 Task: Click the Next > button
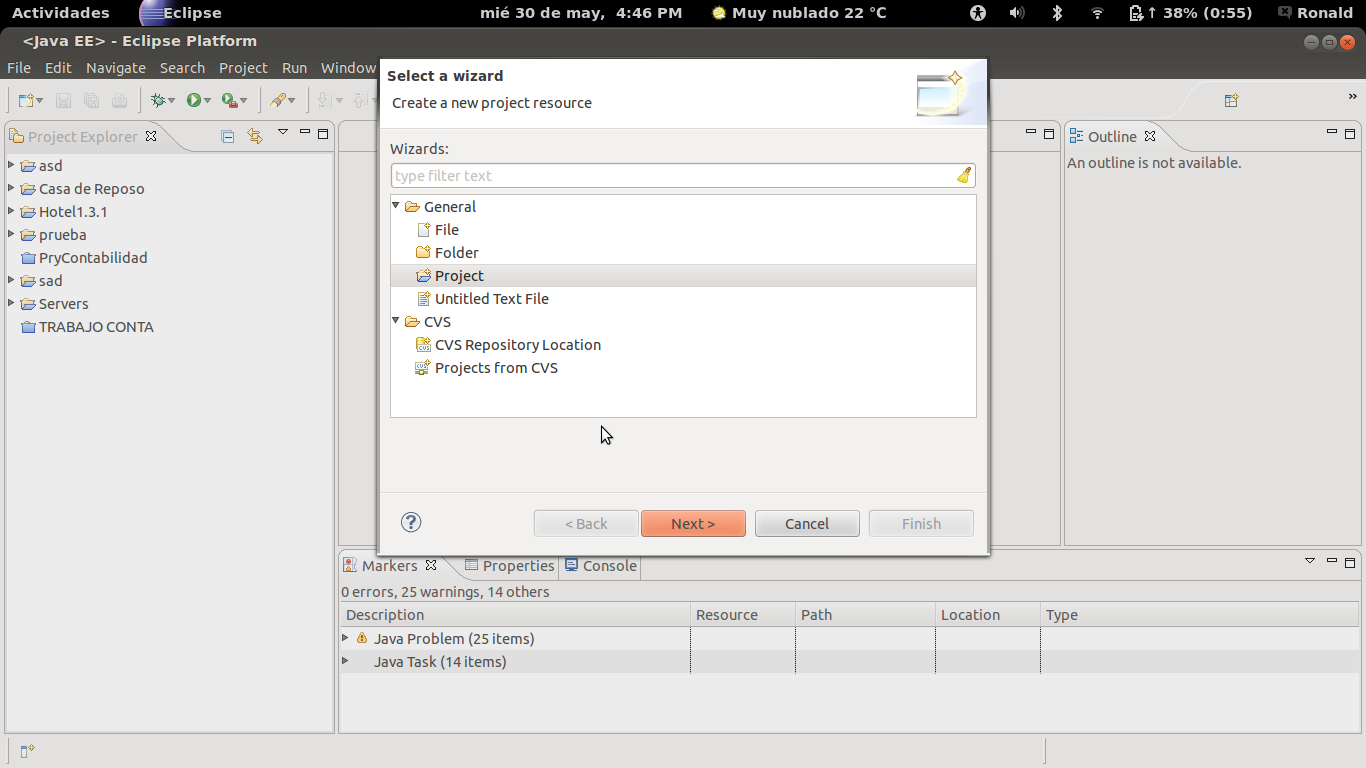pos(693,524)
